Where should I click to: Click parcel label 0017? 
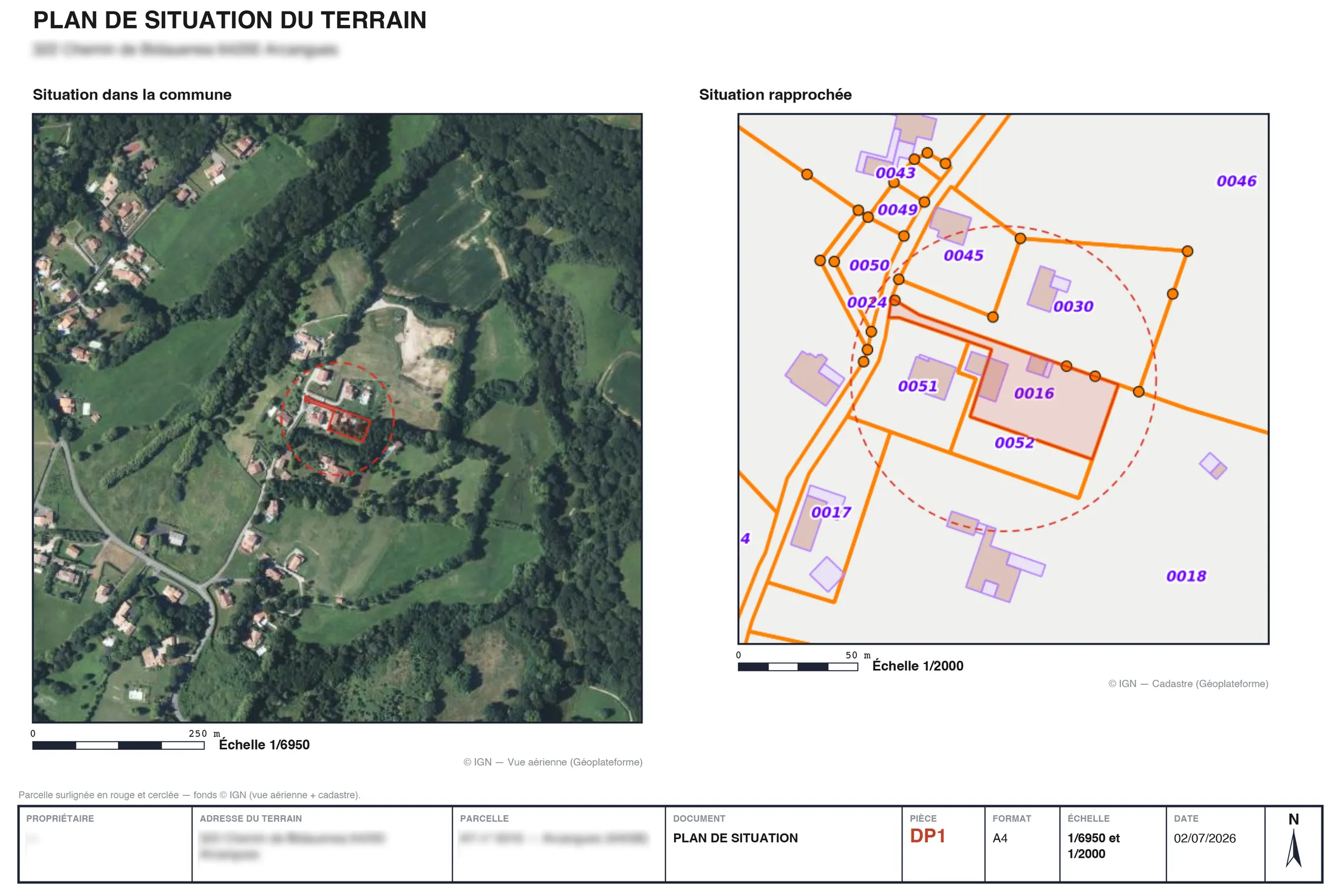831,512
